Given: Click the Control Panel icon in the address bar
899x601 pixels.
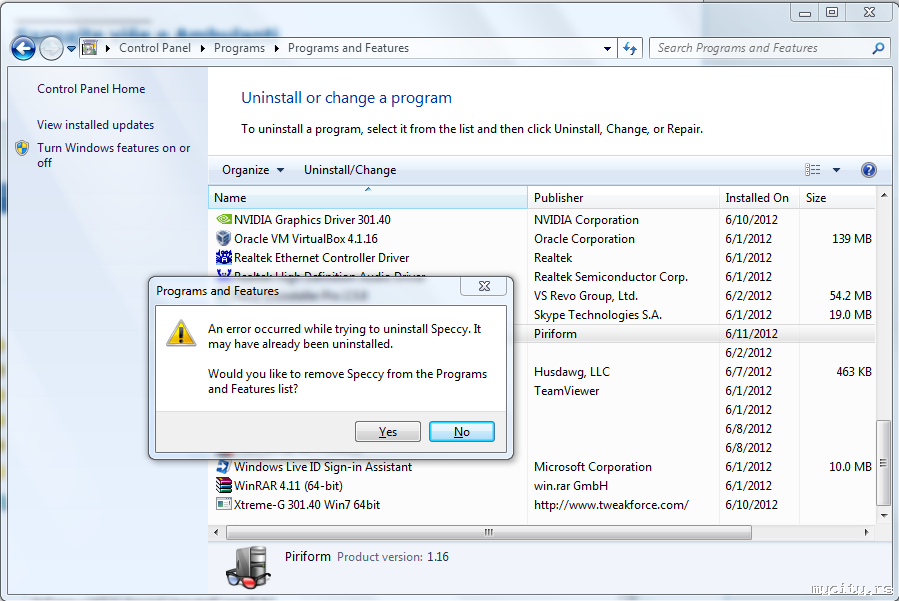Looking at the screenshot, I should pos(89,48).
